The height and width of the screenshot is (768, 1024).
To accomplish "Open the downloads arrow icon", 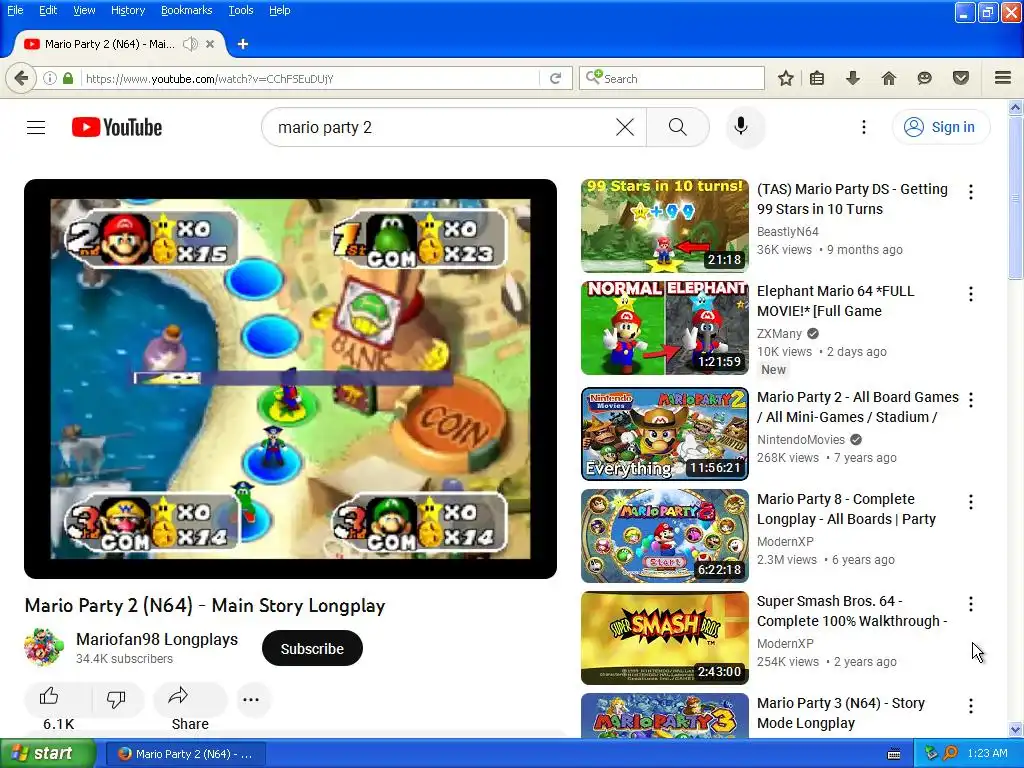I will [x=852, y=78].
